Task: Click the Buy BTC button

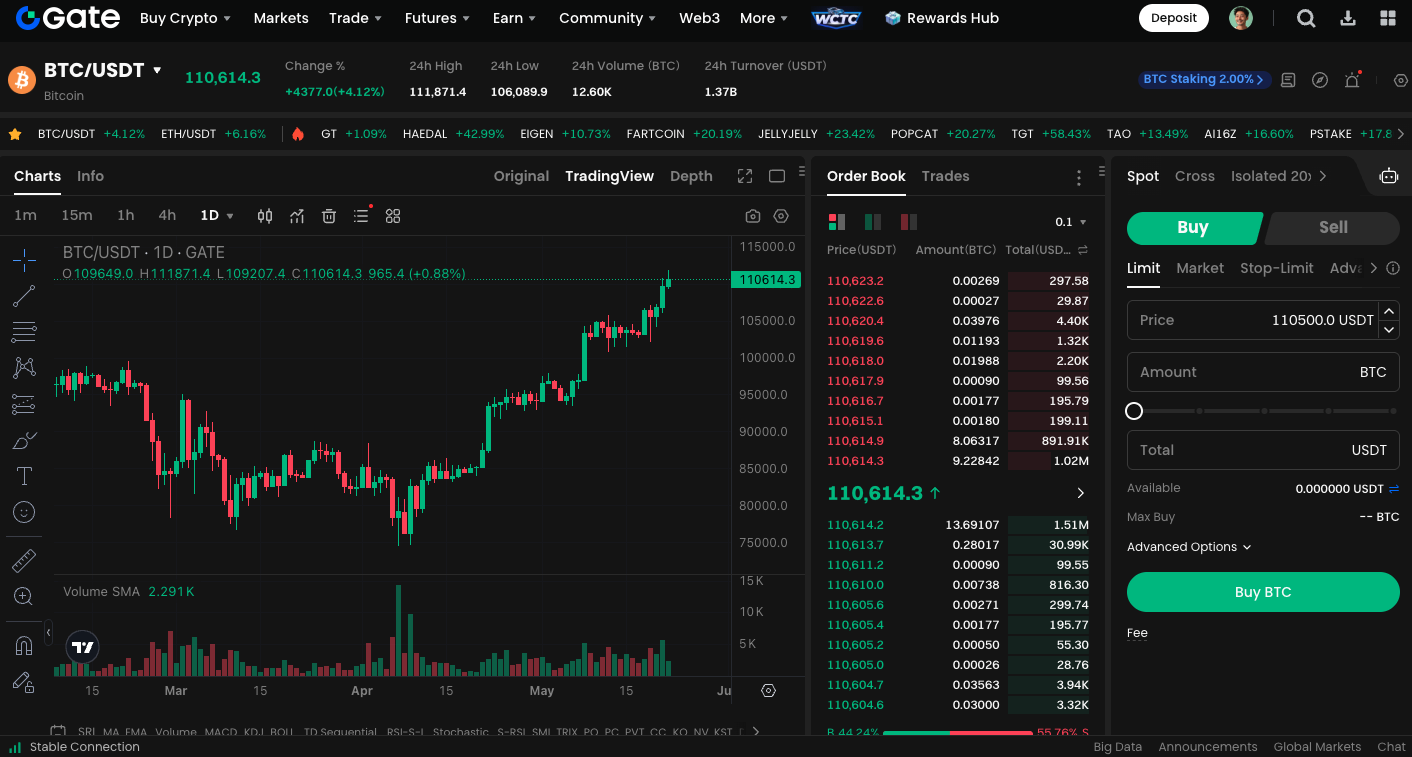Action: coord(1263,592)
